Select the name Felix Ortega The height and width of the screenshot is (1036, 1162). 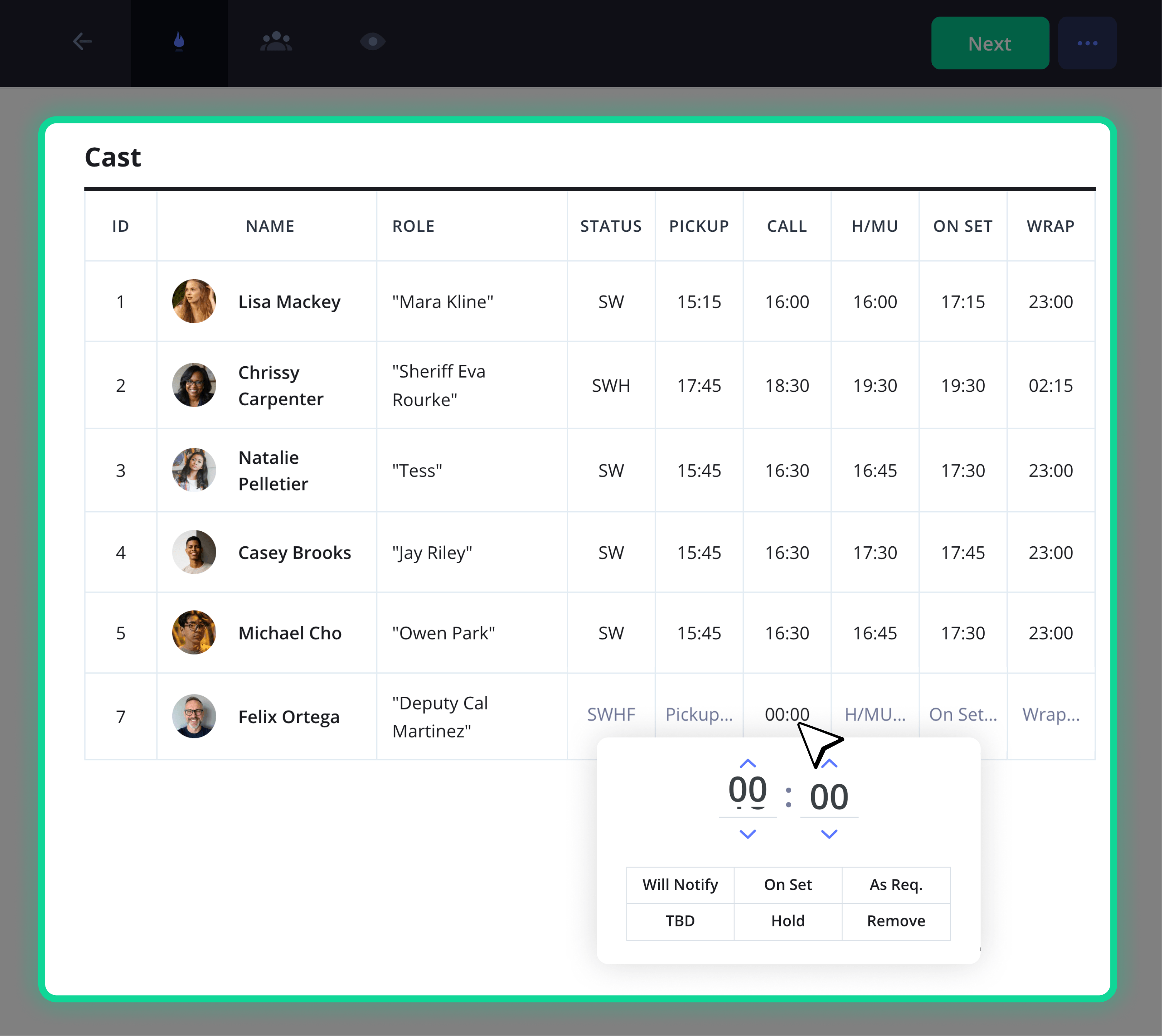point(288,717)
